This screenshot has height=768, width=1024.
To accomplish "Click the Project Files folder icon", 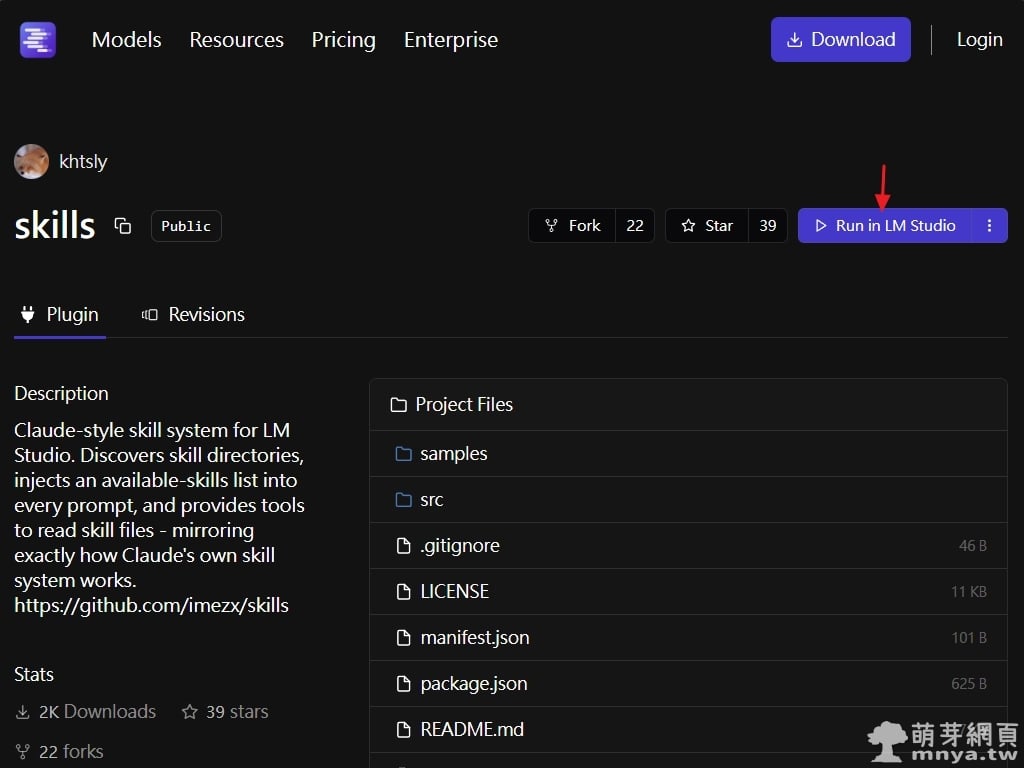I will coord(398,405).
